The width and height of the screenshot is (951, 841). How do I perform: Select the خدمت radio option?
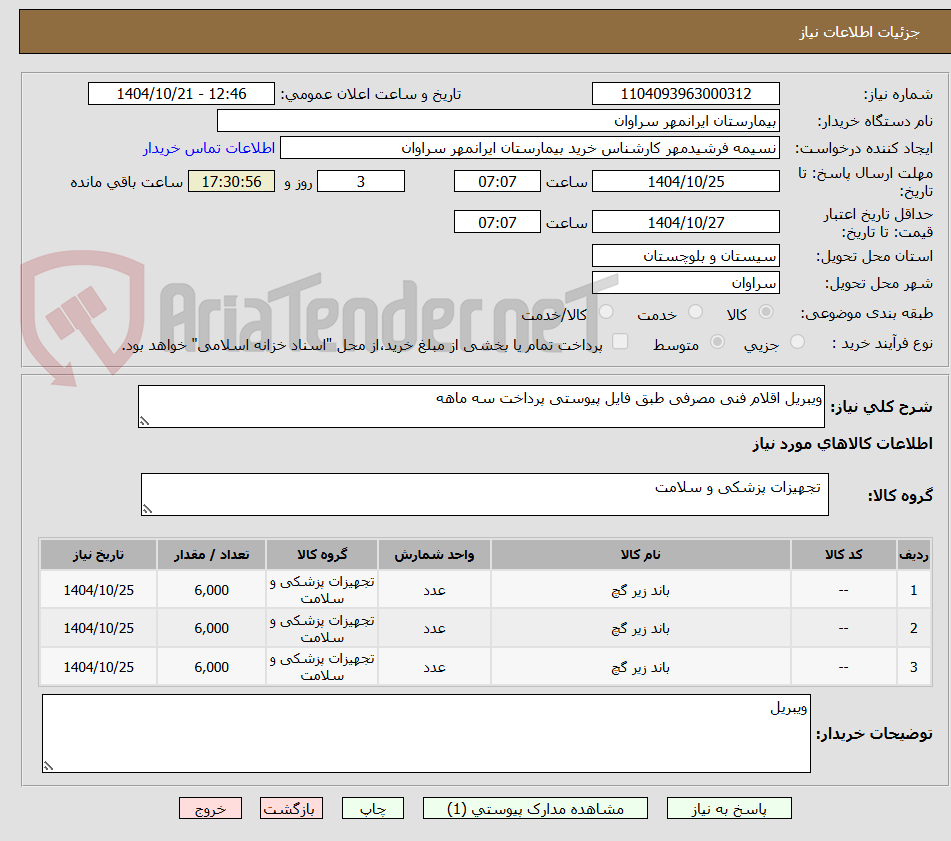(x=695, y=312)
